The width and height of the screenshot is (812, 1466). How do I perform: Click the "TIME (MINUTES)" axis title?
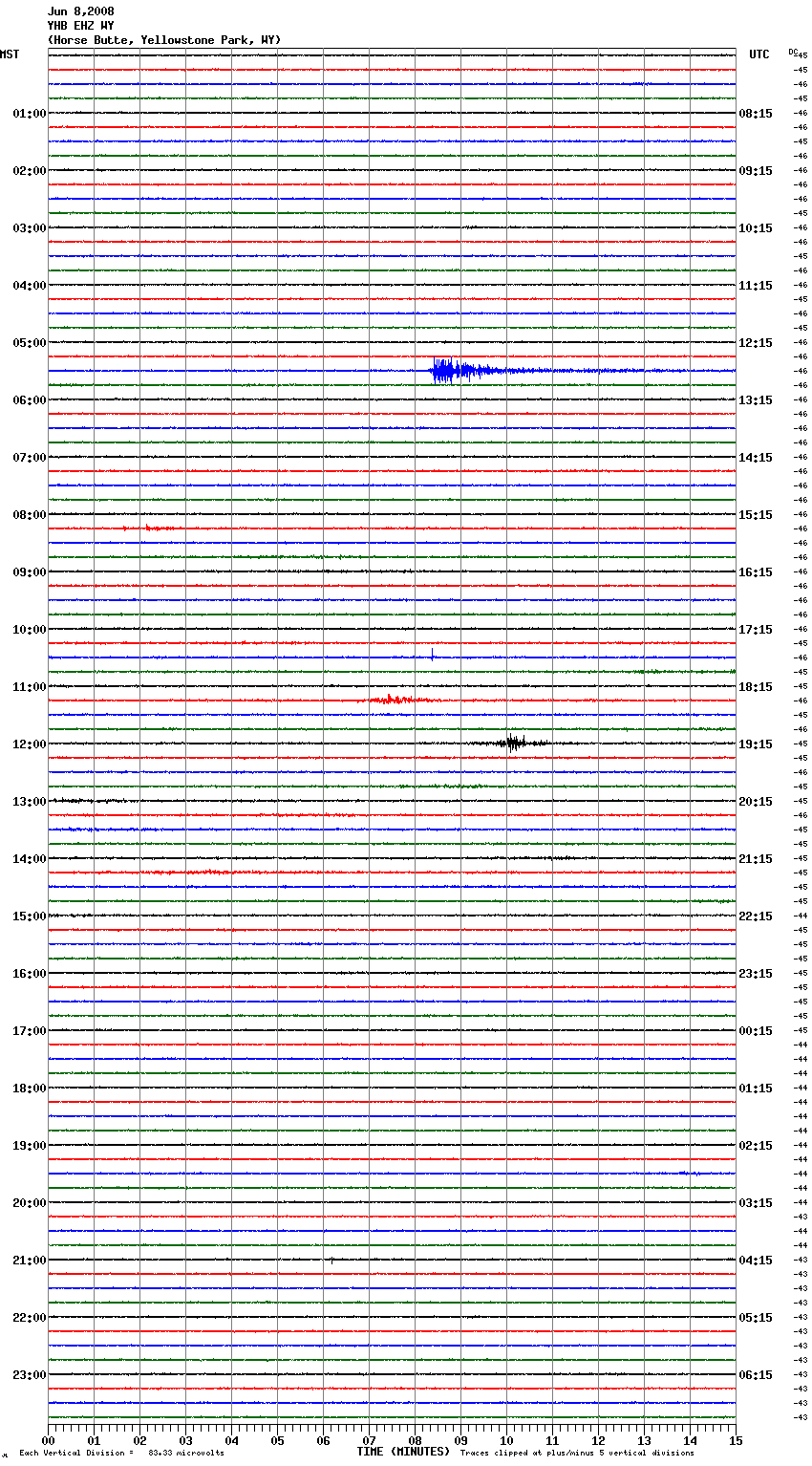pyautogui.click(x=403, y=1452)
